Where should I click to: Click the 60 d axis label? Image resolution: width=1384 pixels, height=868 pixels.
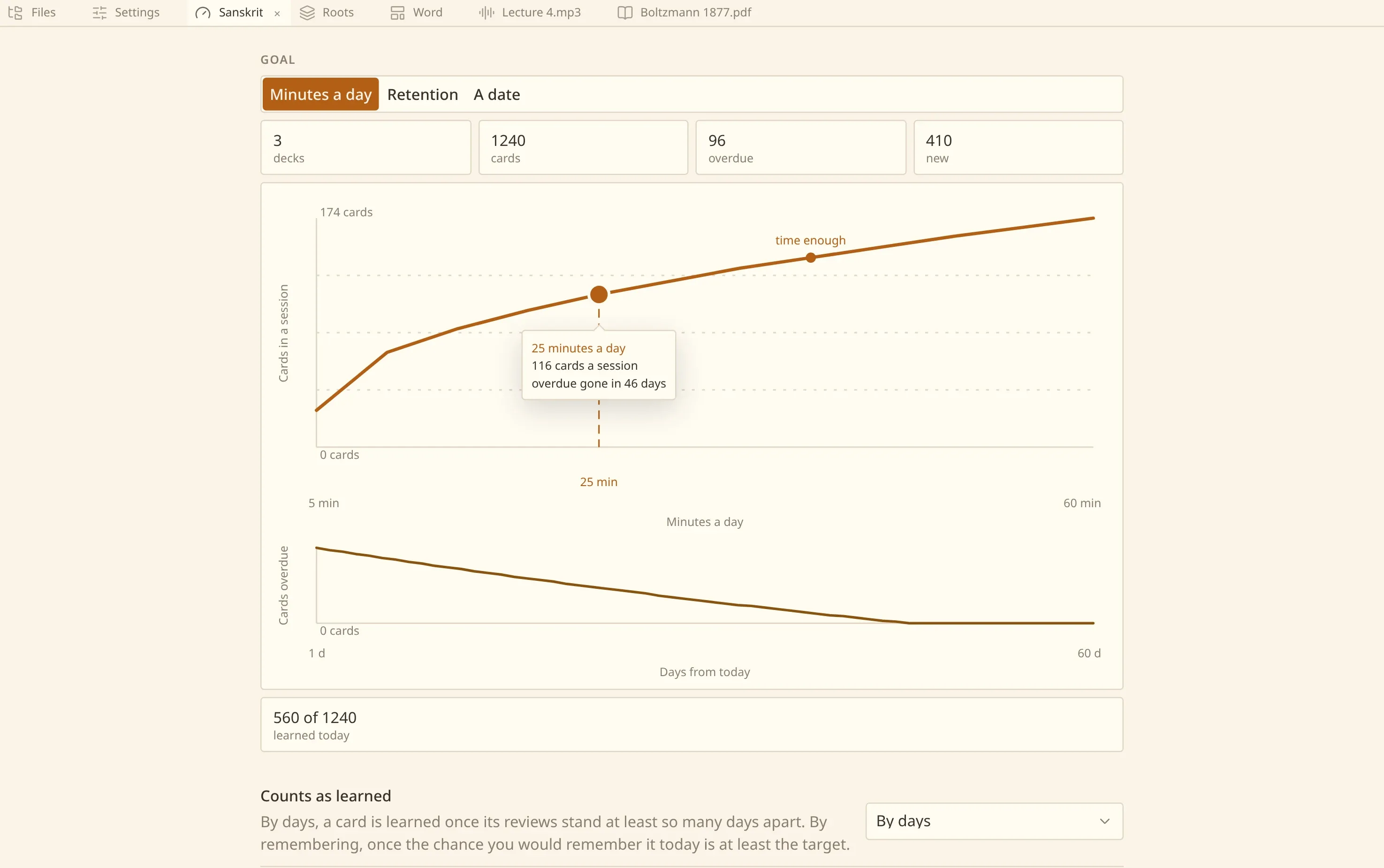pos(1089,653)
